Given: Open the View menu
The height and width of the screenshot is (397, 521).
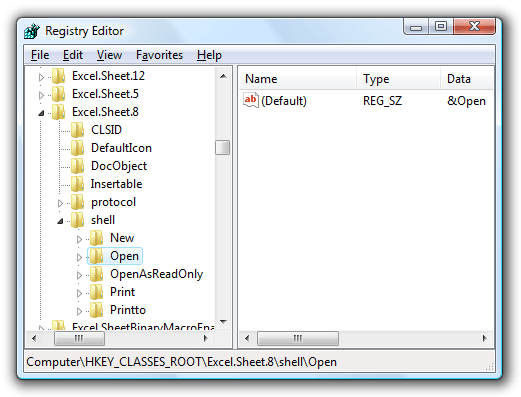Looking at the screenshot, I should click(x=109, y=55).
